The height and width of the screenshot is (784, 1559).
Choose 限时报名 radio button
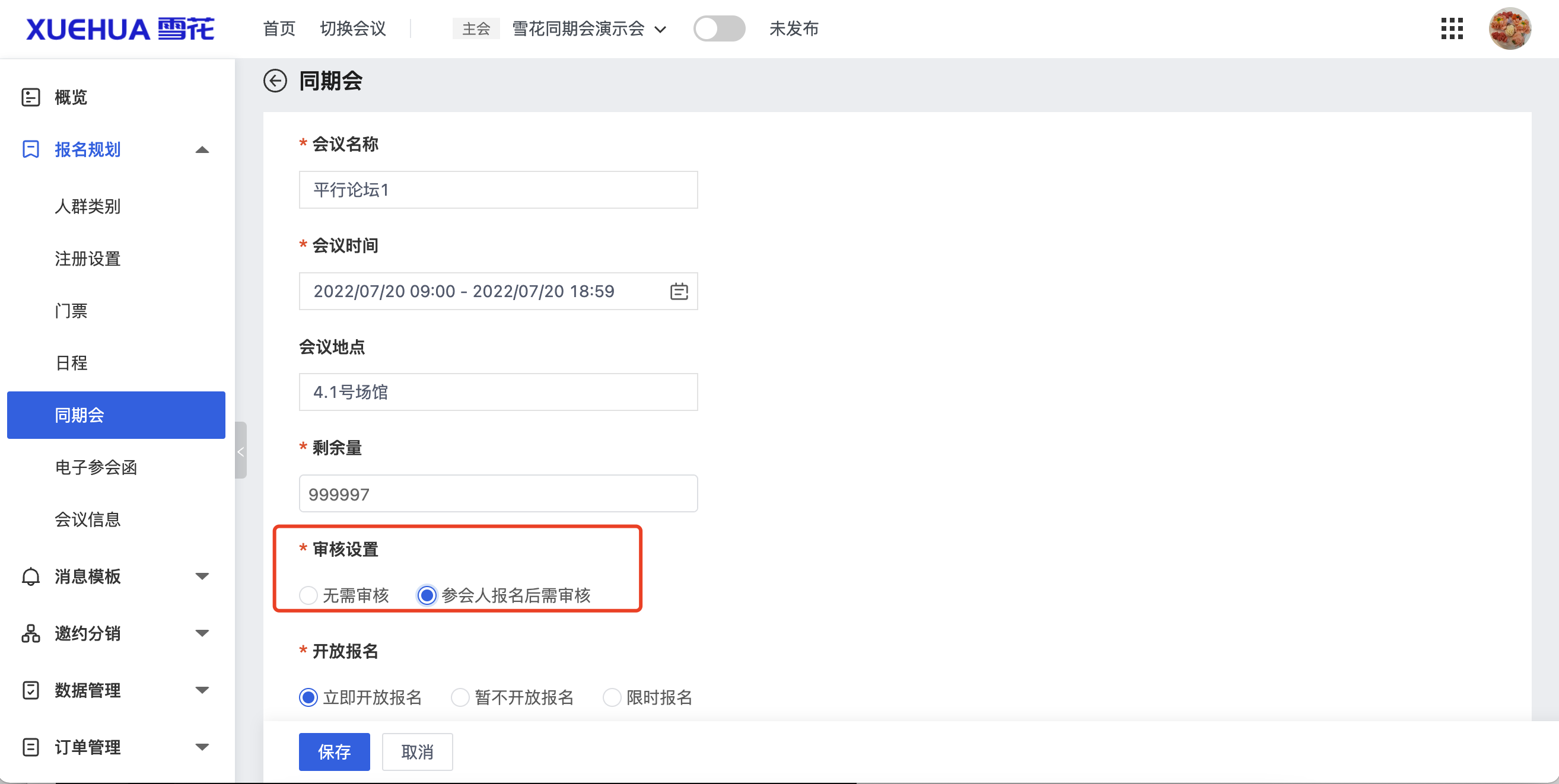(612, 697)
